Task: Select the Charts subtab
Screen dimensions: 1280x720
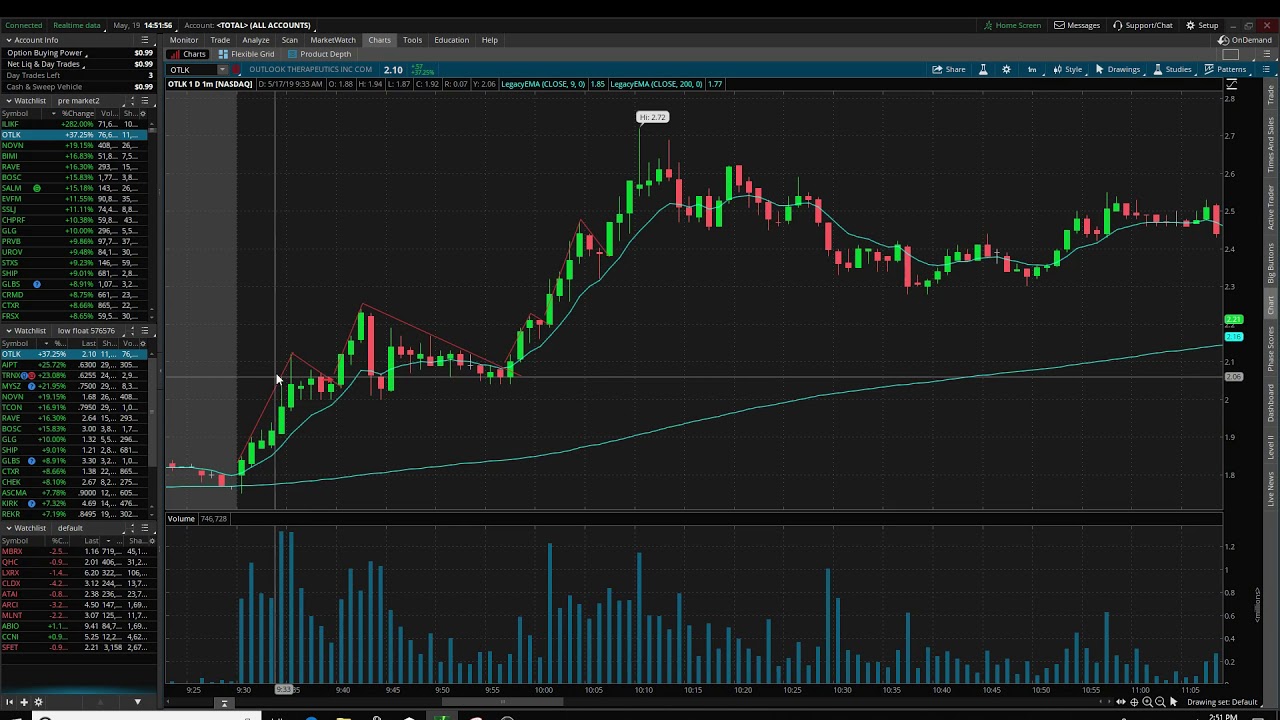Action: coord(189,54)
